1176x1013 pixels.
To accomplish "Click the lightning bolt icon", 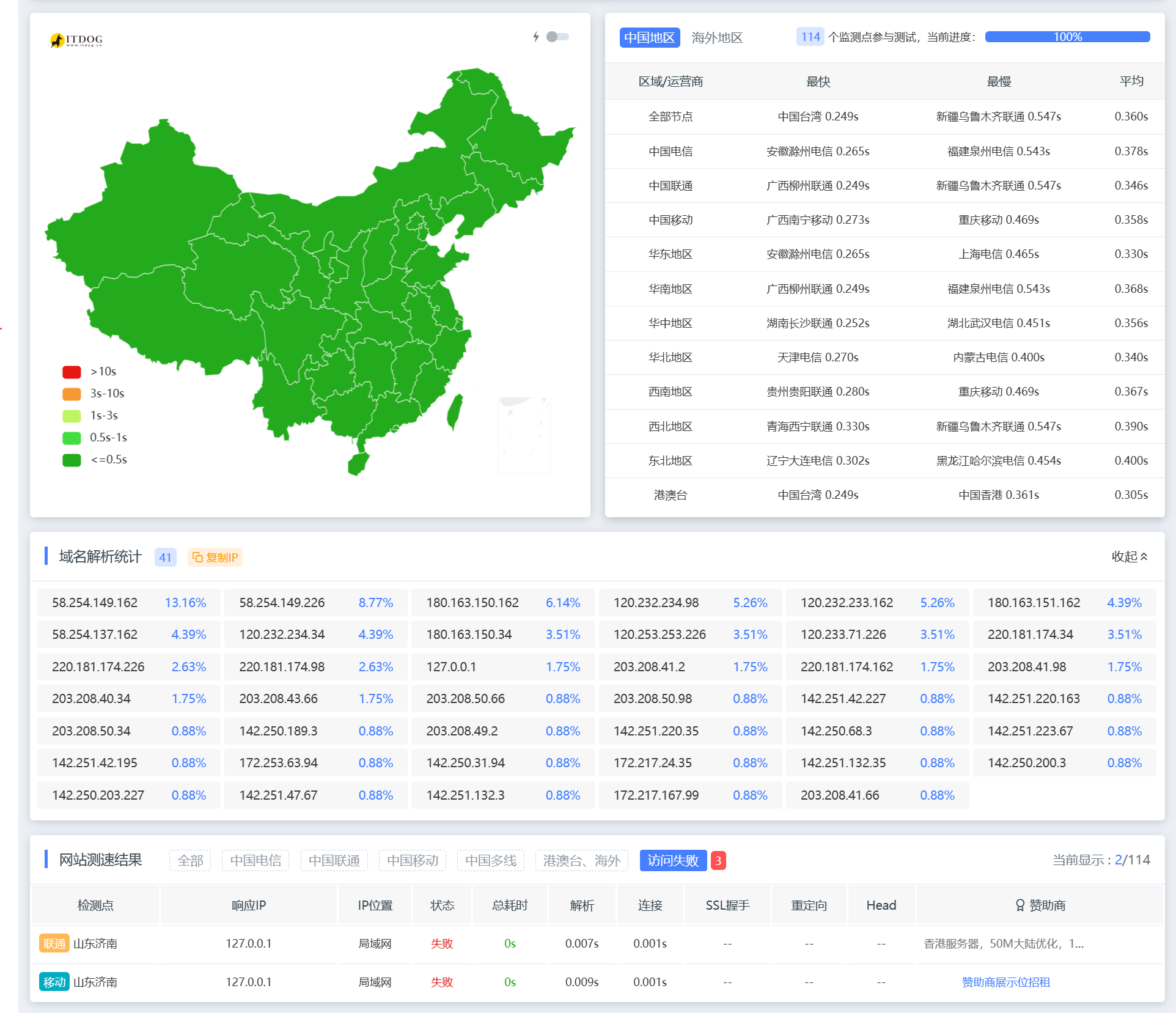I will [x=536, y=37].
